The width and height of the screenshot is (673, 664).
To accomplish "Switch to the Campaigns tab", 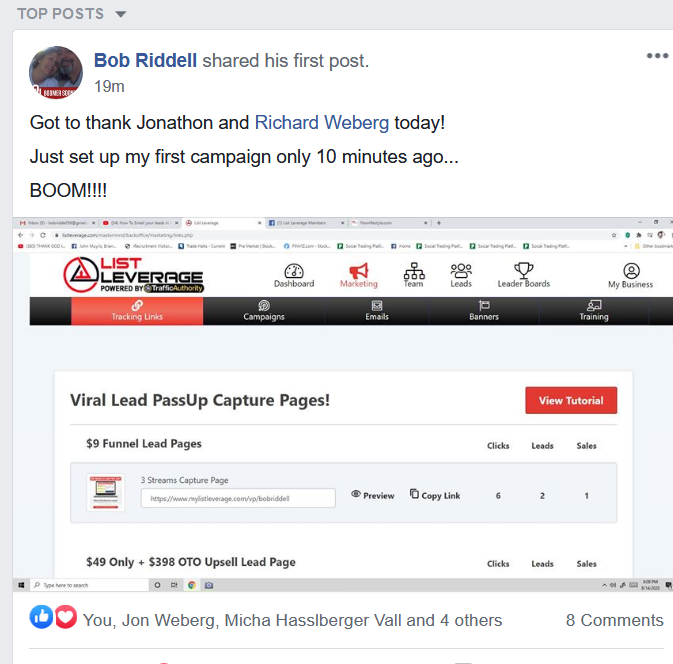I will [x=264, y=311].
